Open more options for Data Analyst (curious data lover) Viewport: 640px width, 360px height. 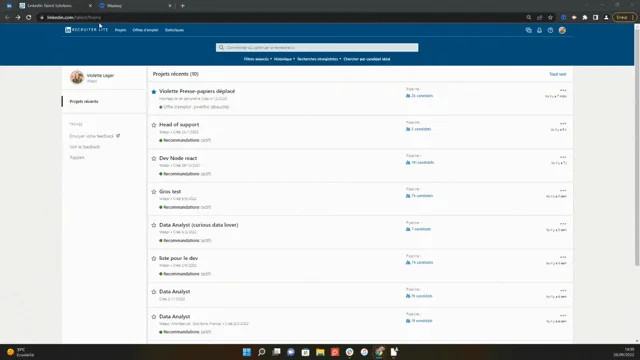pos(563,224)
